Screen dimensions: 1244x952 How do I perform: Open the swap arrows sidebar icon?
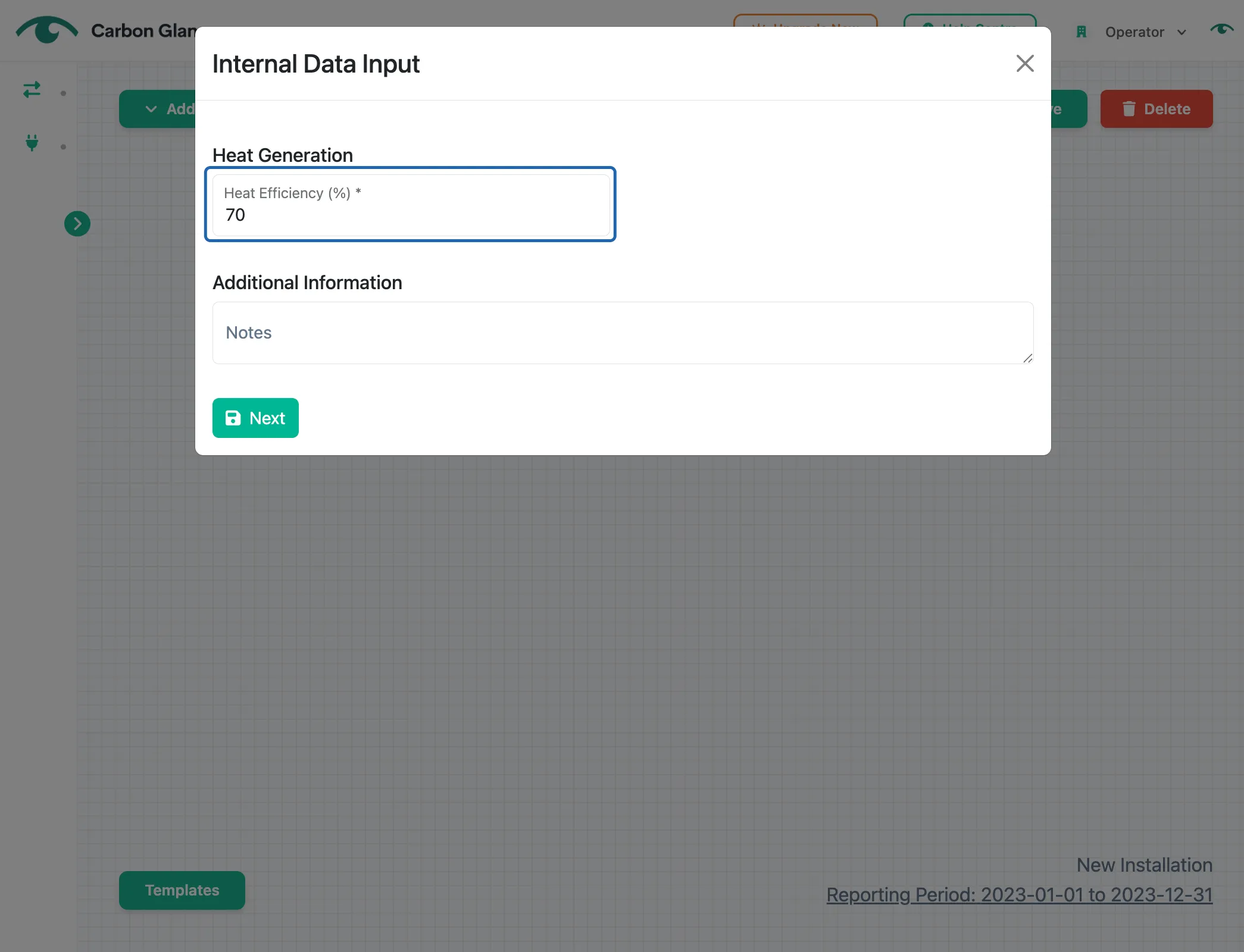[32, 89]
